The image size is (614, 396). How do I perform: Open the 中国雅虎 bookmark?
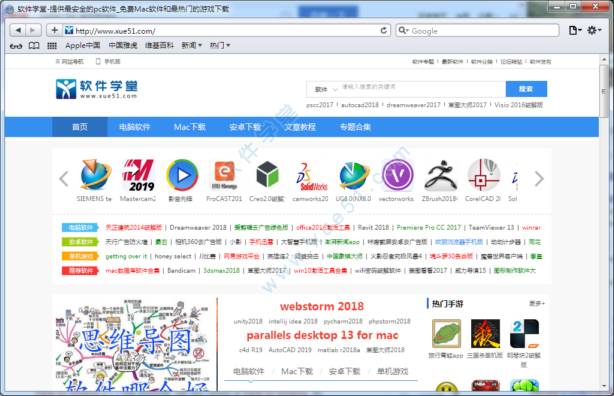[123, 45]
